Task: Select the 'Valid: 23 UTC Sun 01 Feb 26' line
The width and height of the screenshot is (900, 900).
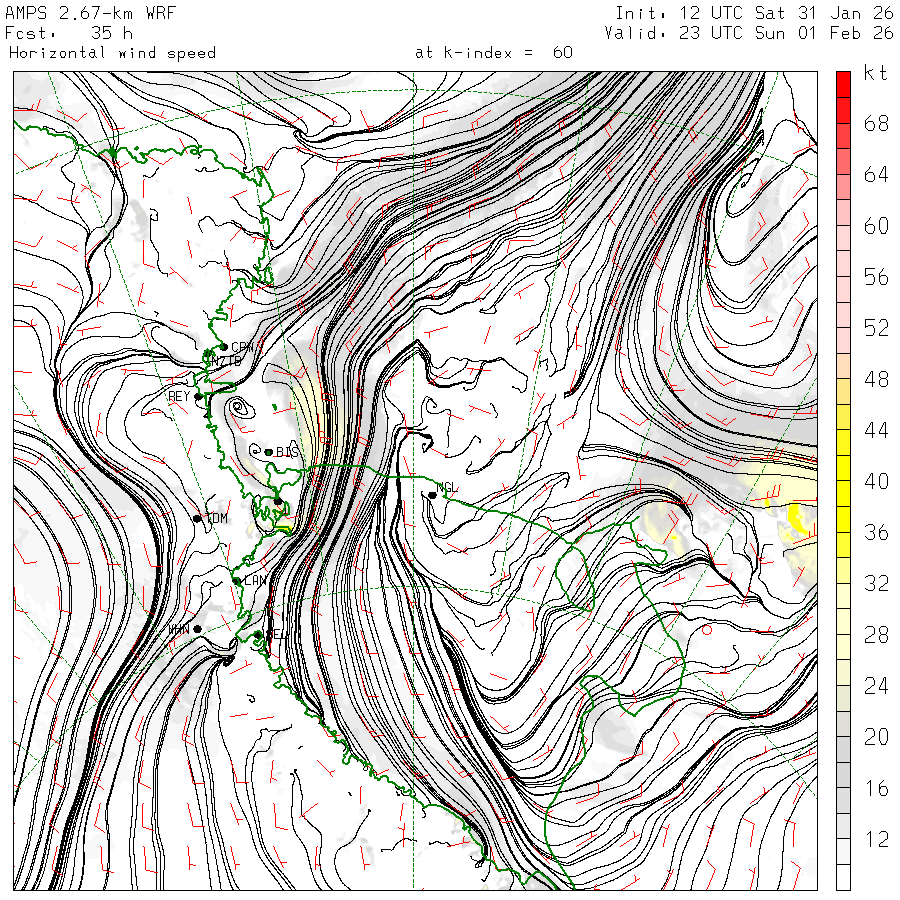Action: coord(748,33)
